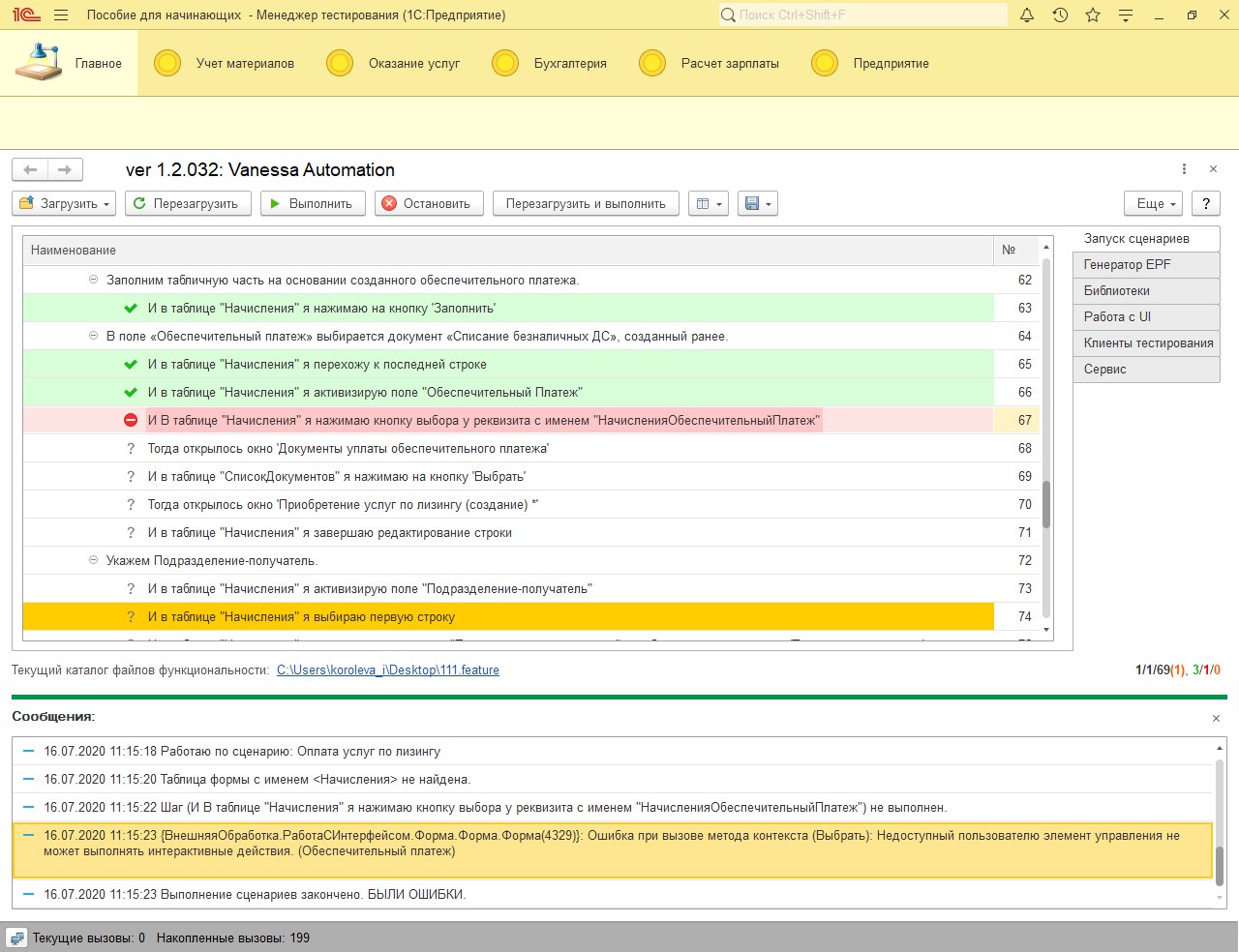1239x952 pixels.
Task: Open the table layout dropdown button
Action: 709,203
